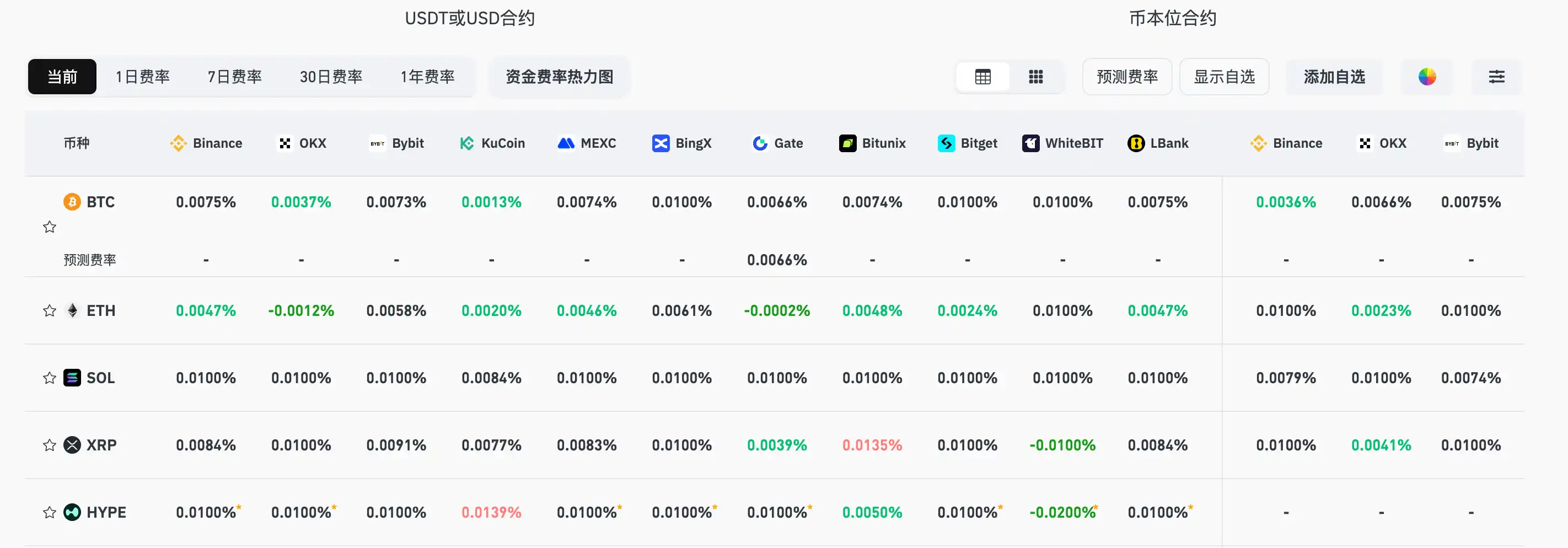Click the MEXC logo icon

(x=566, y=143)
